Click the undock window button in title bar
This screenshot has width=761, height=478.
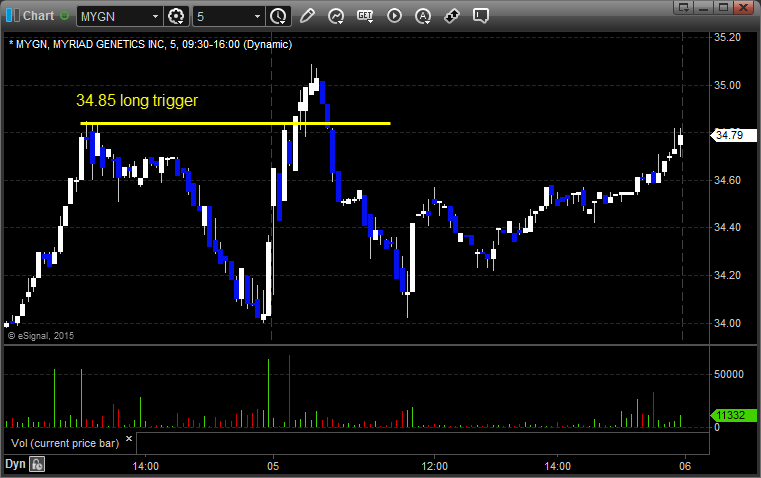(684, 7)
